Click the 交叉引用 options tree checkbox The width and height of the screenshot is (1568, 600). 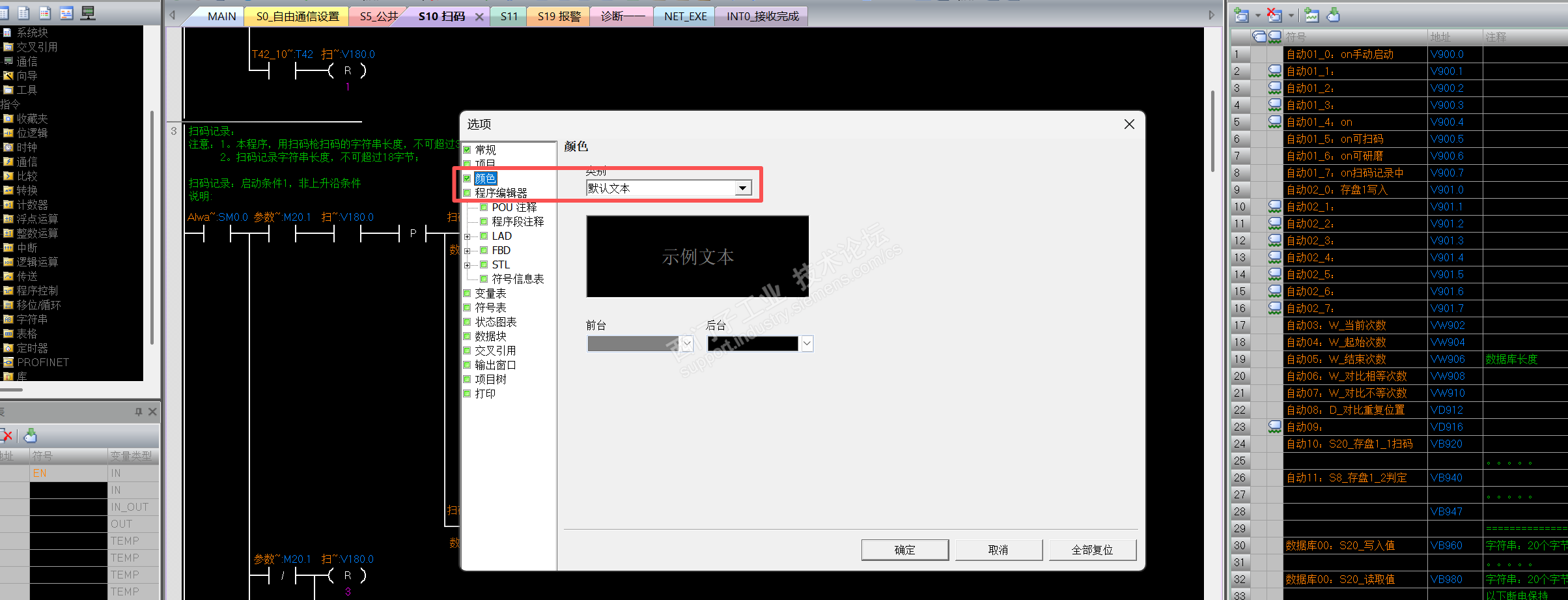click(x=467, y=350)
